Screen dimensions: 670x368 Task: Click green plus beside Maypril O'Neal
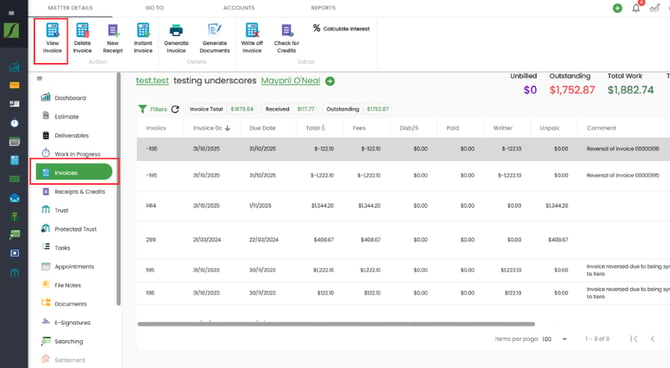tap(330, 81)
